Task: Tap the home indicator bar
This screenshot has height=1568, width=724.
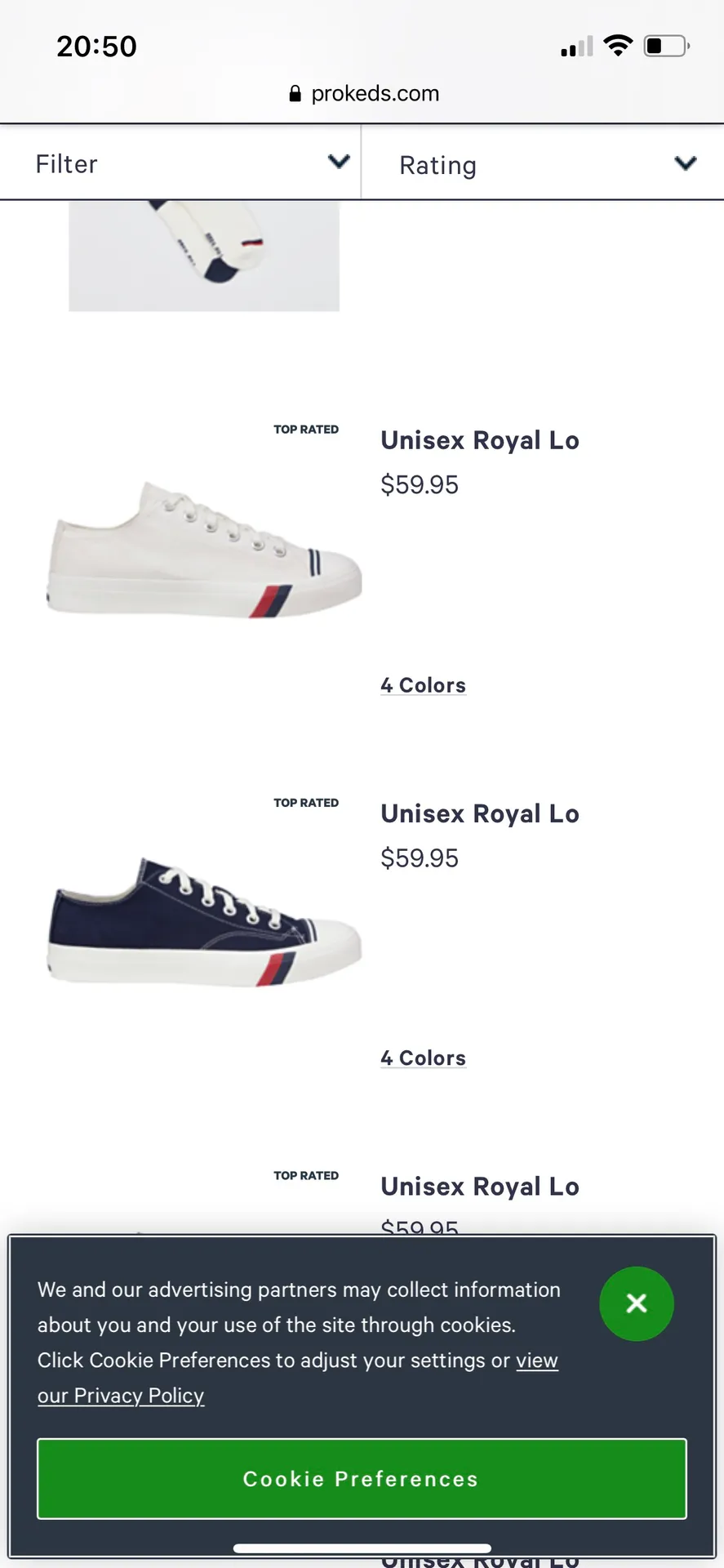Action: (362, 1548)
